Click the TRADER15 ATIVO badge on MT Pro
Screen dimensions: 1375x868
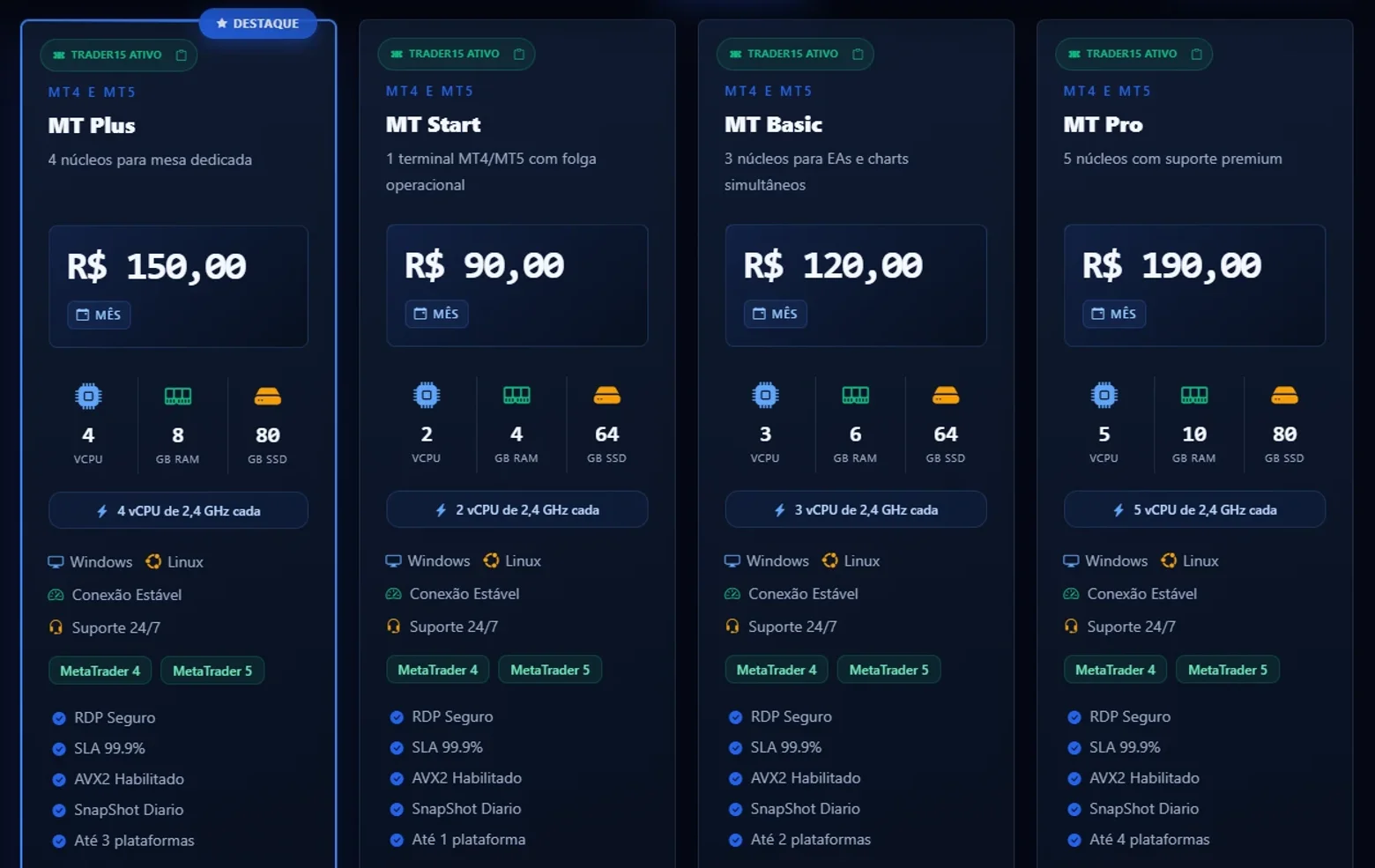[x=1133, y=54]
